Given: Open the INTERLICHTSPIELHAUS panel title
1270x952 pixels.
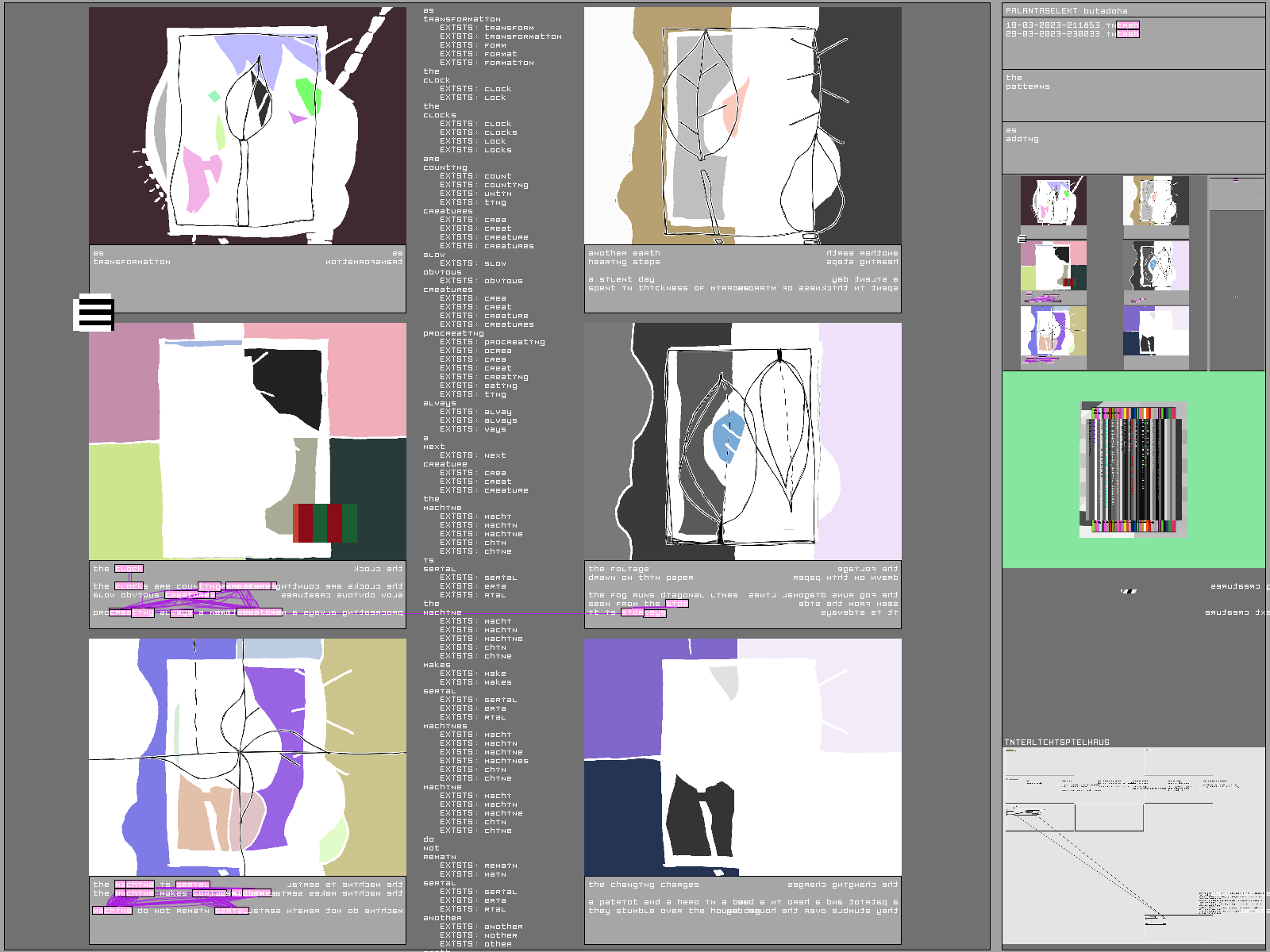Looking at the screenshot, I should 1056,743.
